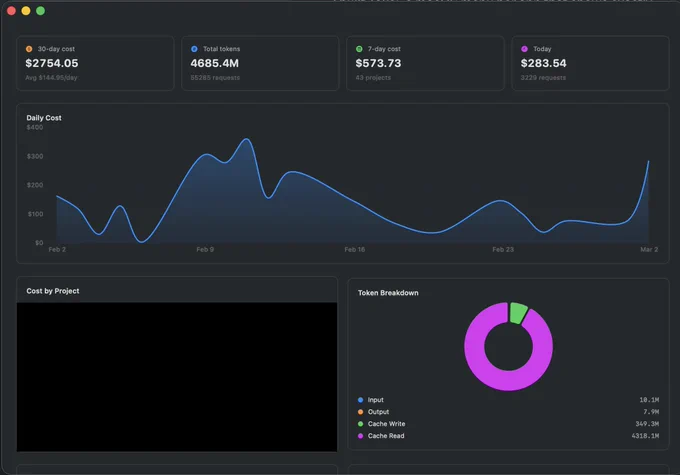The image size is (680, 475).
Task: Select the 4685.4M total tokens value
Action: pos(215,63)
